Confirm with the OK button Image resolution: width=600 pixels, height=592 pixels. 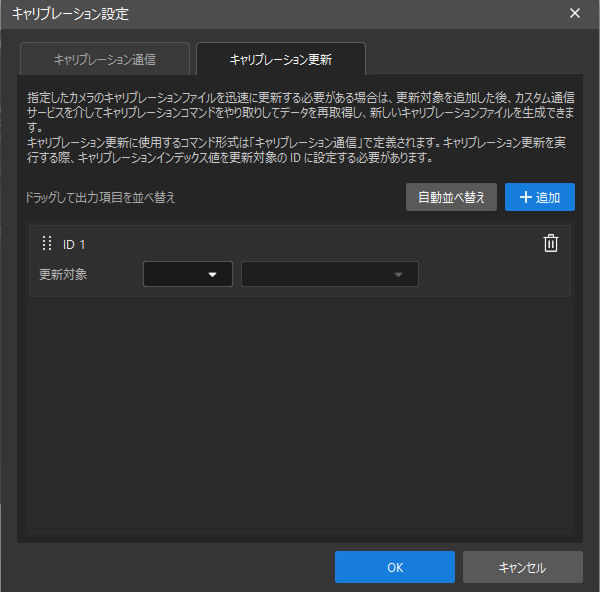pyautogui.click(x=395, y=567)
